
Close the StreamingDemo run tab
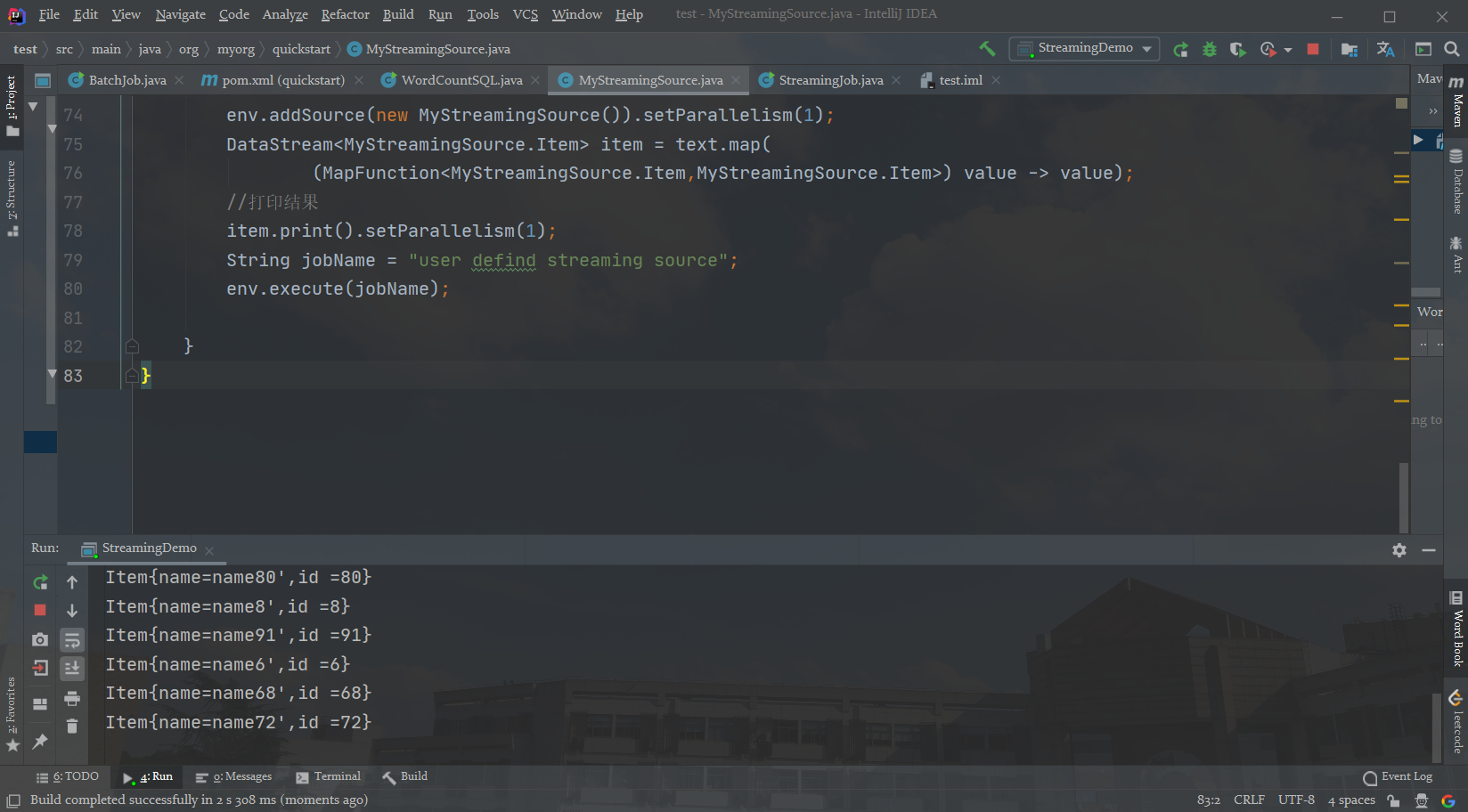(x=209, y=550)
